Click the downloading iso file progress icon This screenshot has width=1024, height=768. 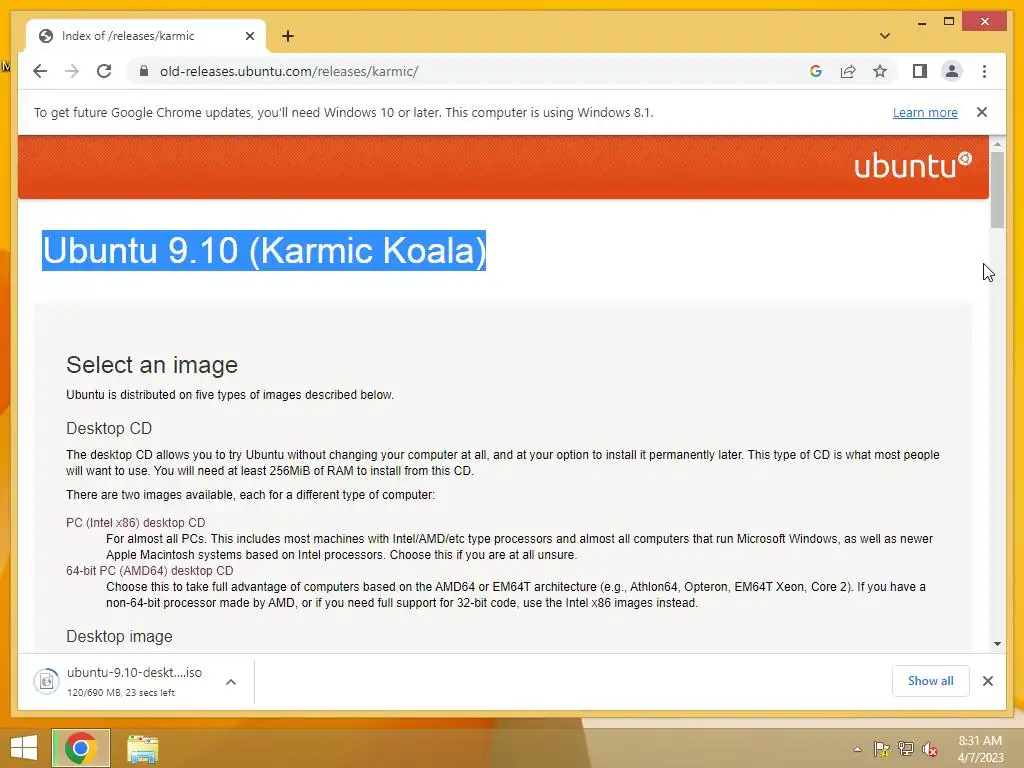46,682
